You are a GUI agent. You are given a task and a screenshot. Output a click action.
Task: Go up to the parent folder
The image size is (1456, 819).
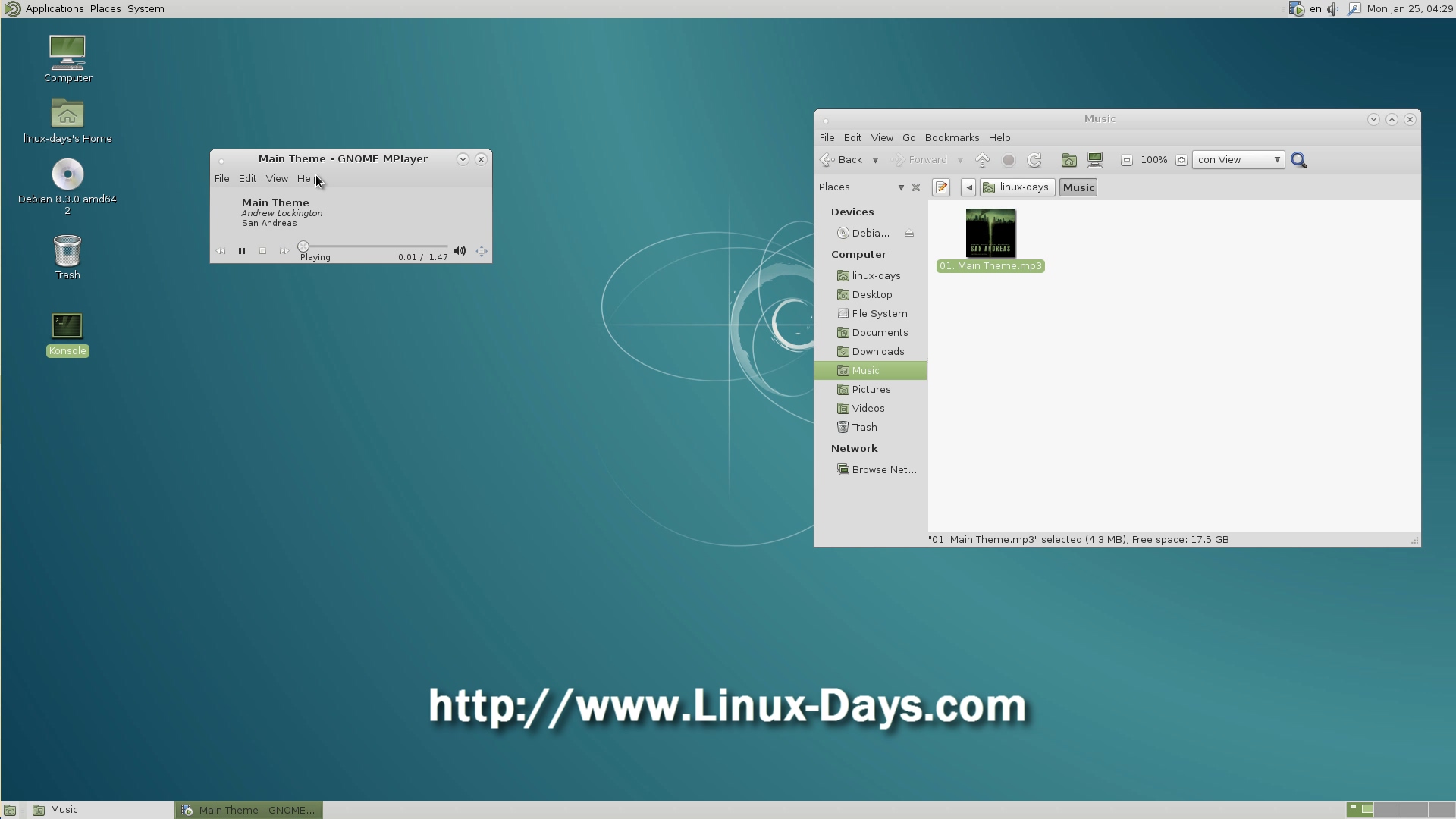click(982, 160)
